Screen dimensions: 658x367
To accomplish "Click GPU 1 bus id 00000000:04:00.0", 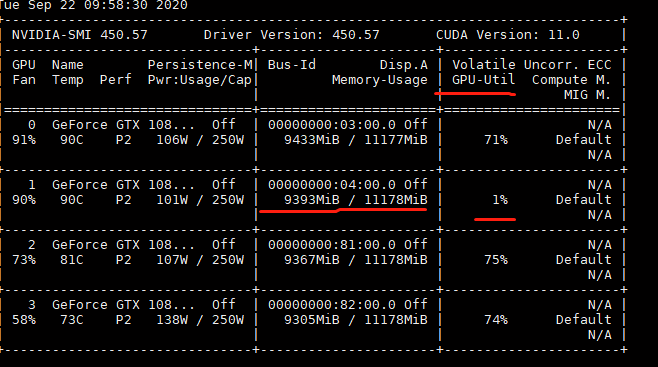I will (x=332, y=185).
